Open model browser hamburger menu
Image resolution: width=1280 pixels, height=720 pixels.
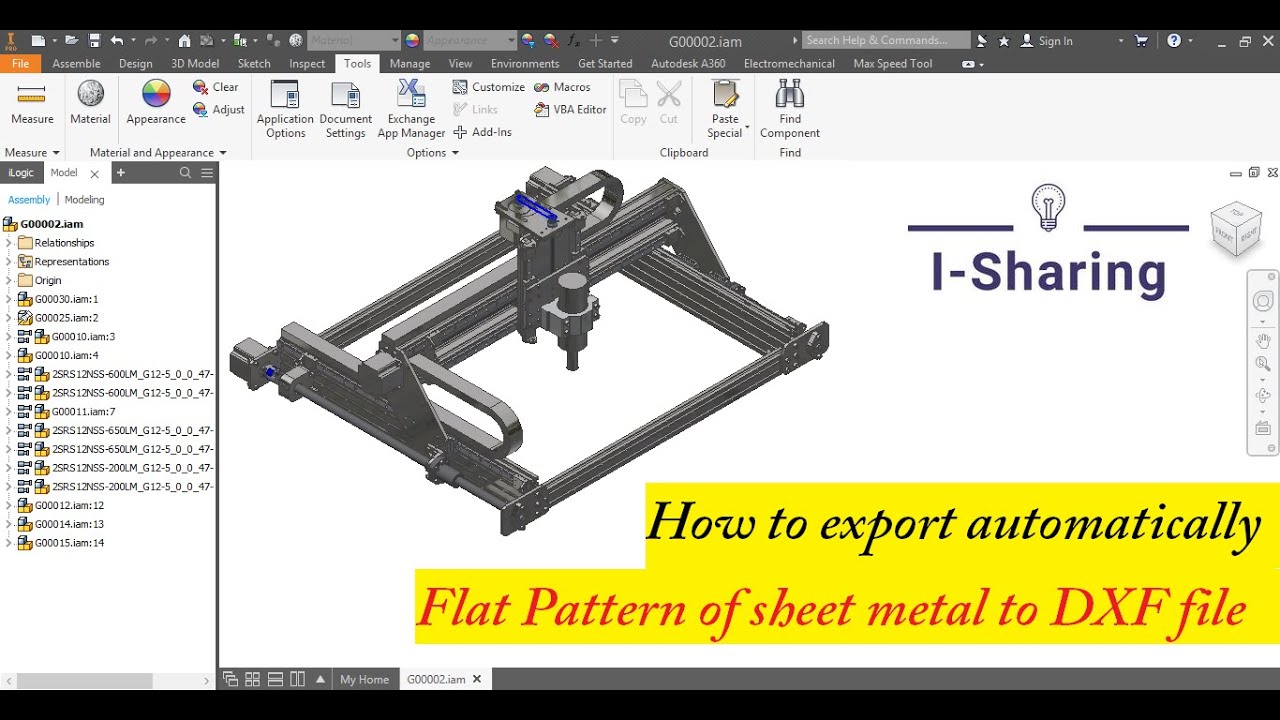click(207, 173)
